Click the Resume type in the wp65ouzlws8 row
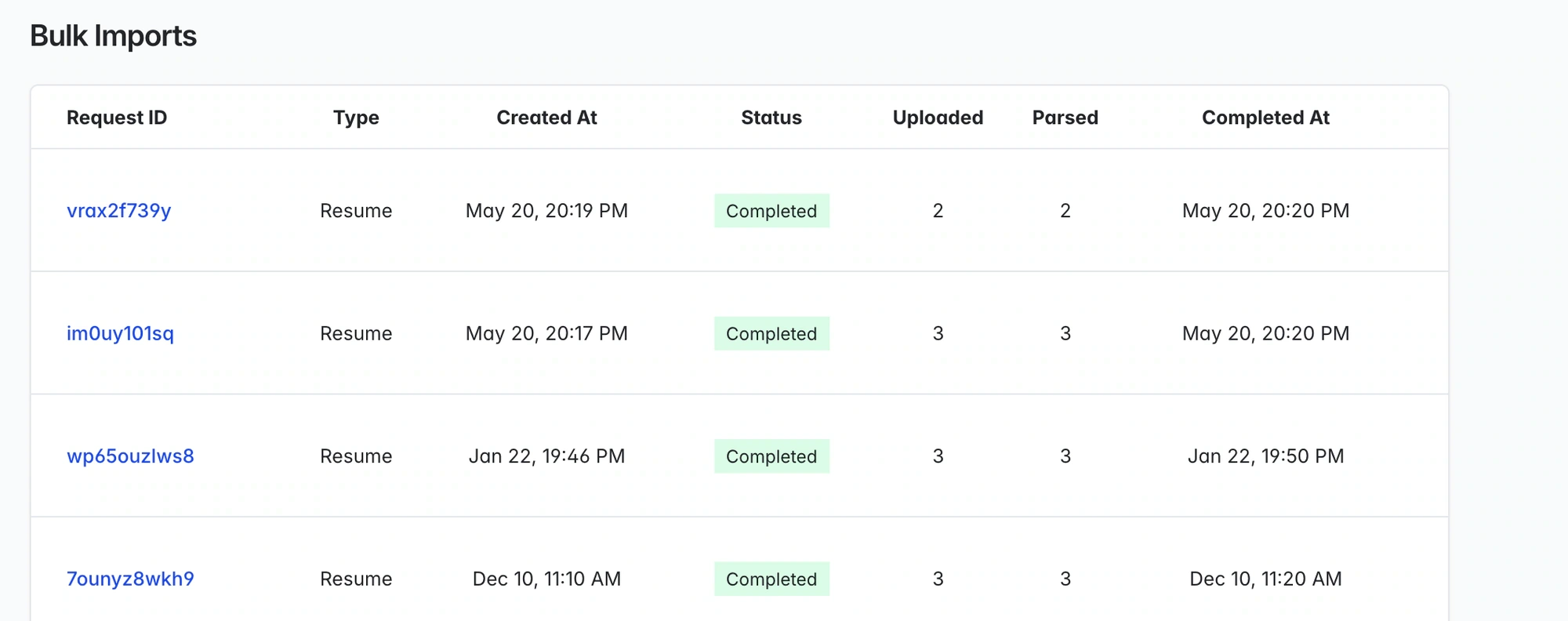This screenshot has width=1568, height=621. point(356,456)
